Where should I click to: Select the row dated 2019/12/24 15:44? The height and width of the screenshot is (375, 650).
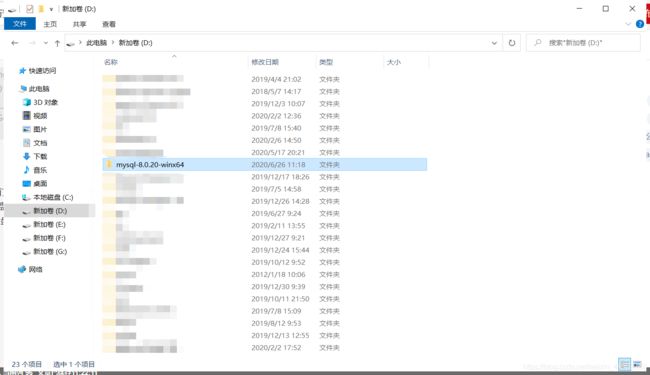(x=265, y=250)
